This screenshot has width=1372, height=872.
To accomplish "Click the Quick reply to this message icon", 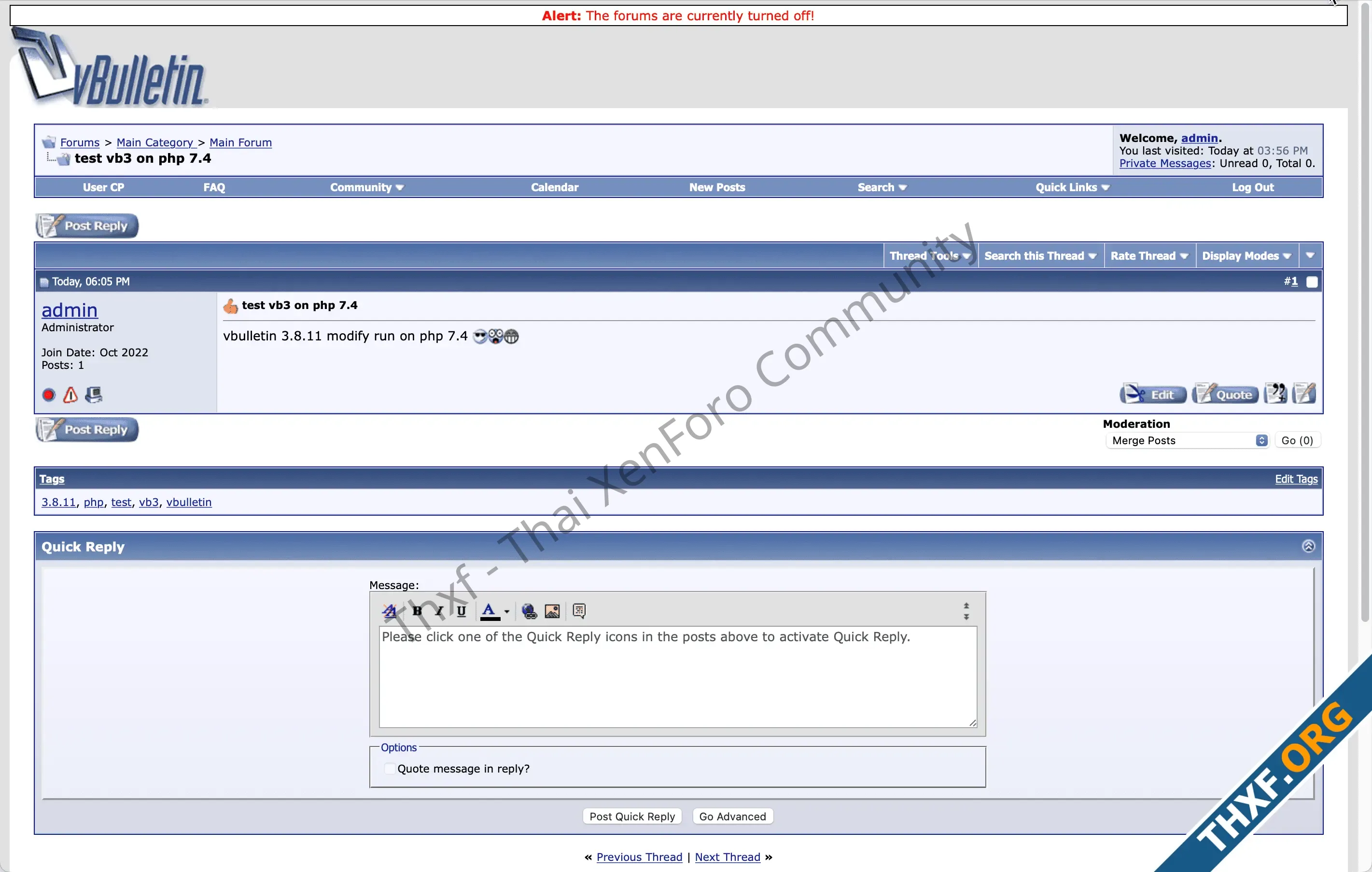I will (x=1304, y=393).
